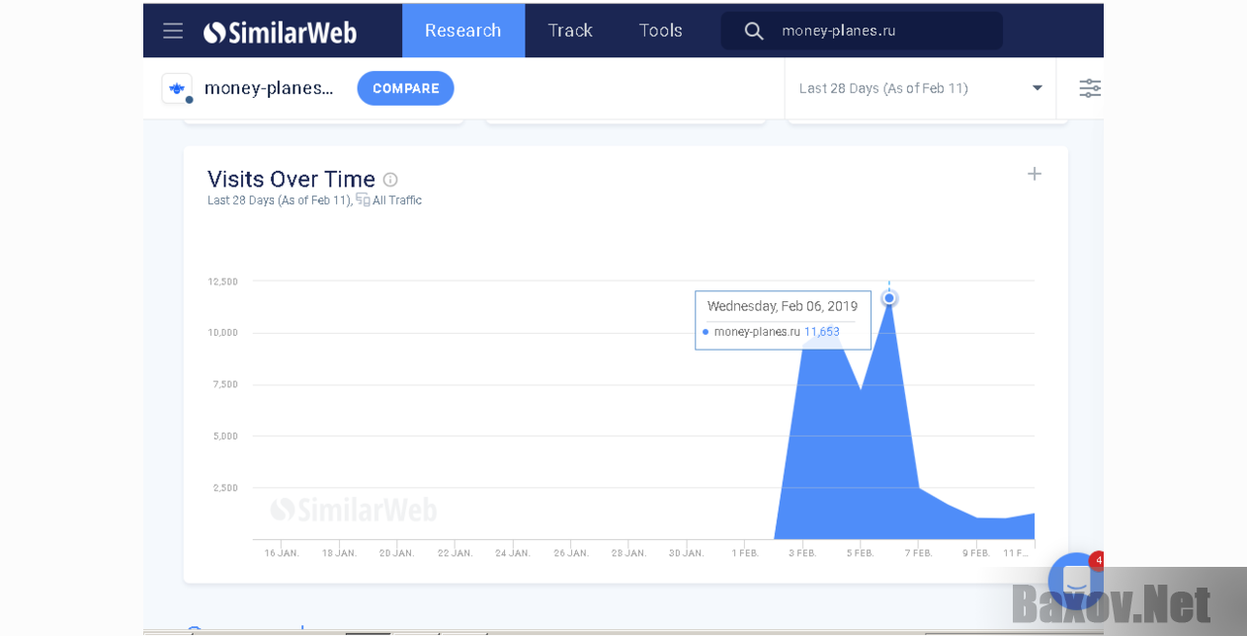The image size is (1247, 636).
Task: Click the Wednesday, Feb 06, 2019 tooltip date
Action: [782, 306]
